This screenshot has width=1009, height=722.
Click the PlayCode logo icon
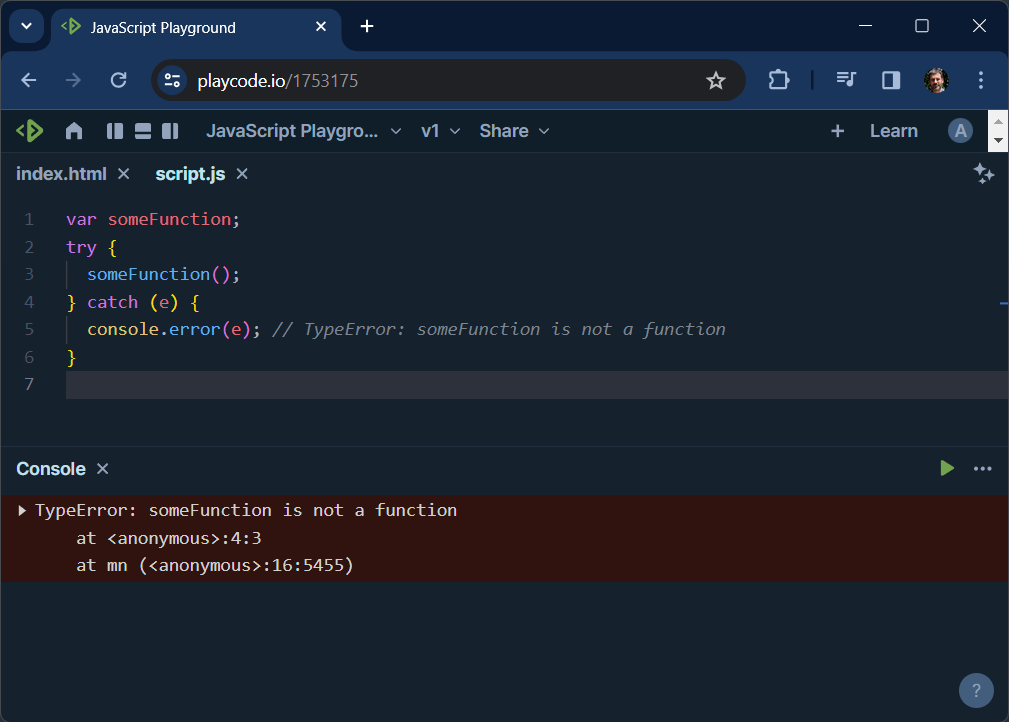29,130
